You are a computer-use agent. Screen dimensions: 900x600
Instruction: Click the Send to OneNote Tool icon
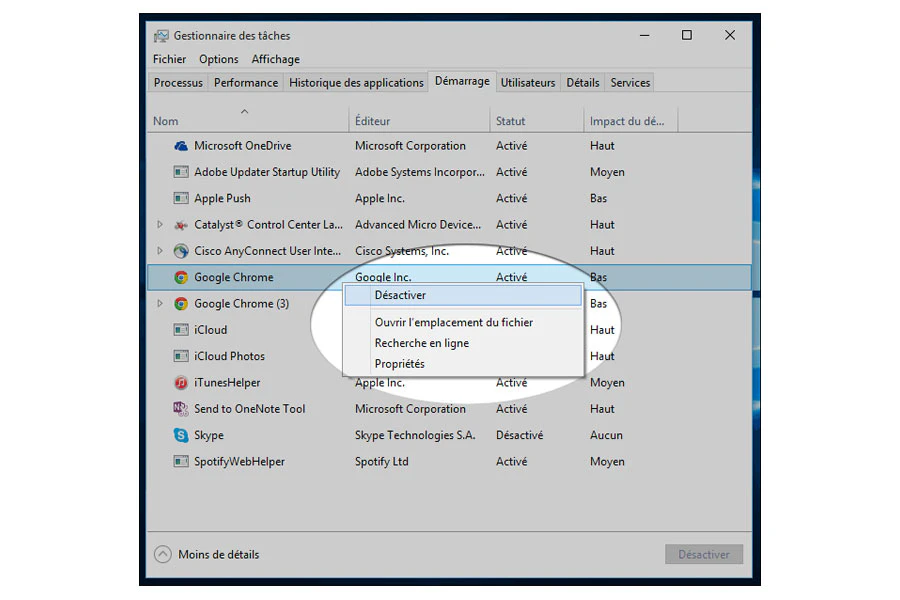tap(181, 409)
